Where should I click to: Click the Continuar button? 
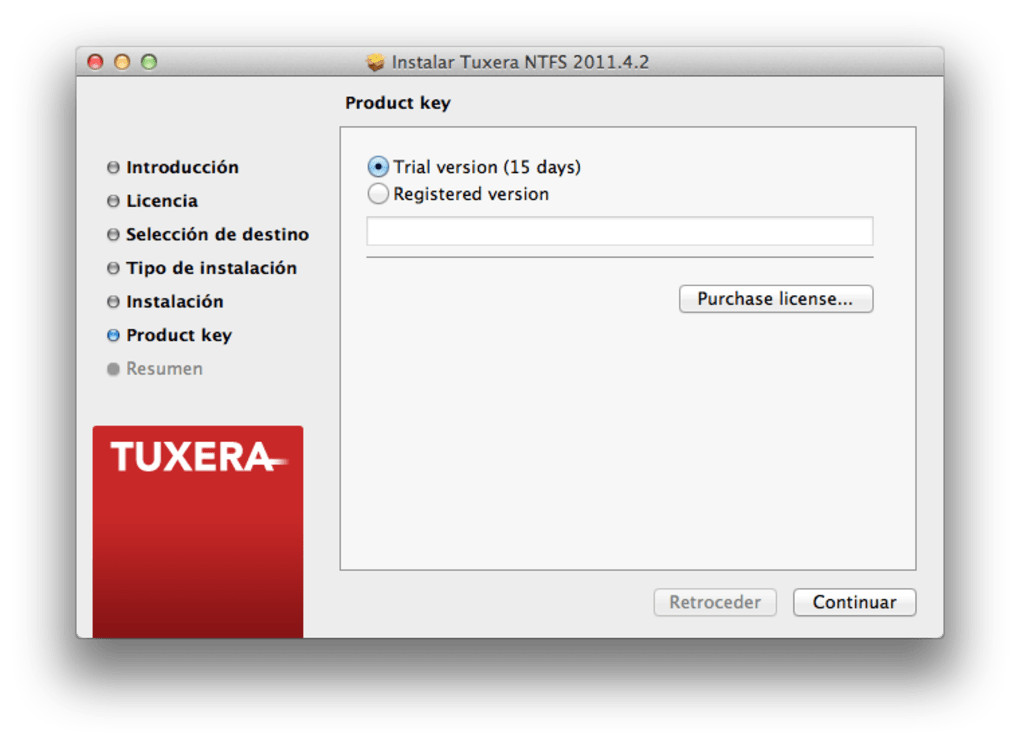pos(854,602)
